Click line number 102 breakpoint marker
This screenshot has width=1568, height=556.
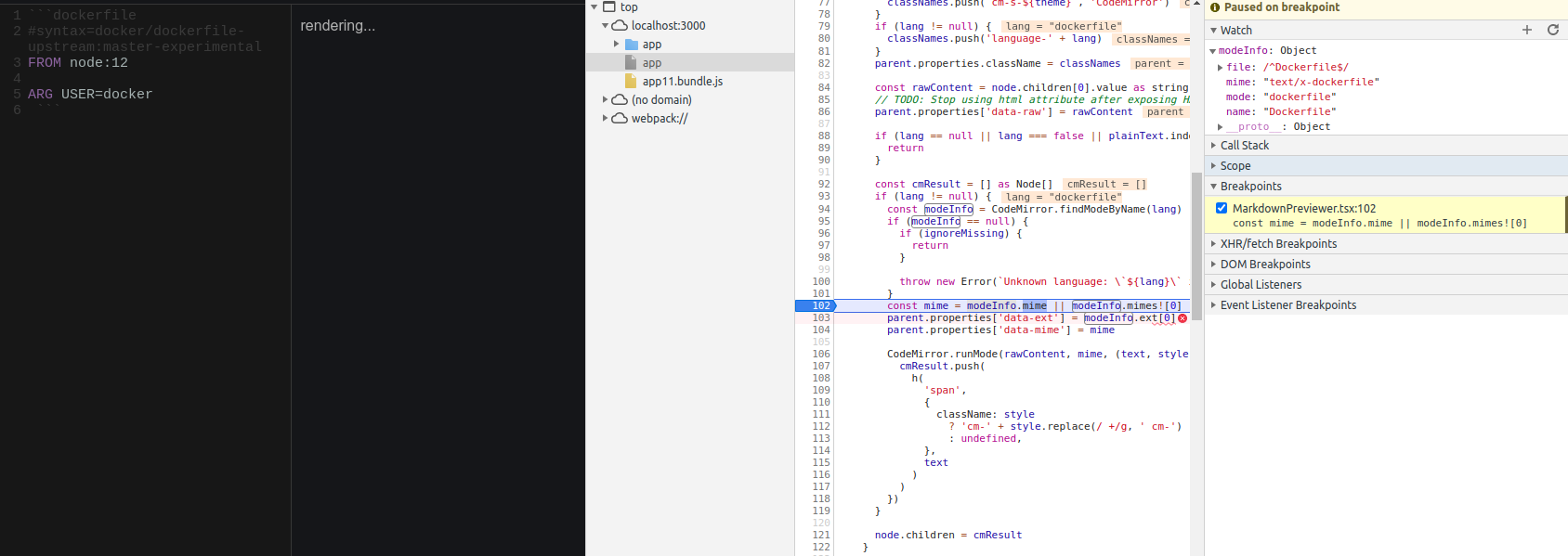click(816, 305)
